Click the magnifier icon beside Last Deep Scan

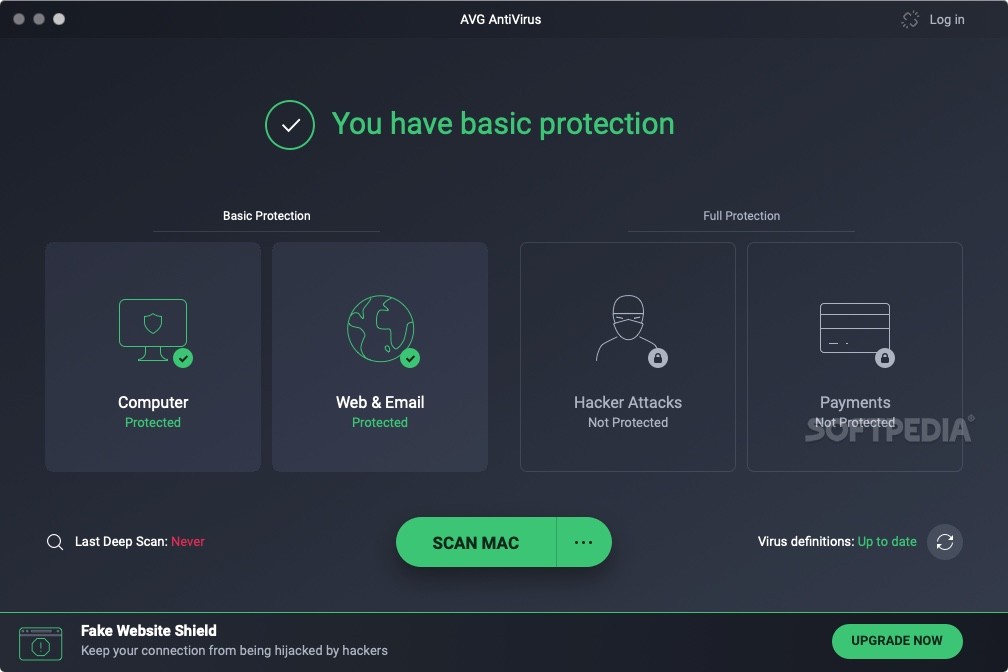(55, 542)
